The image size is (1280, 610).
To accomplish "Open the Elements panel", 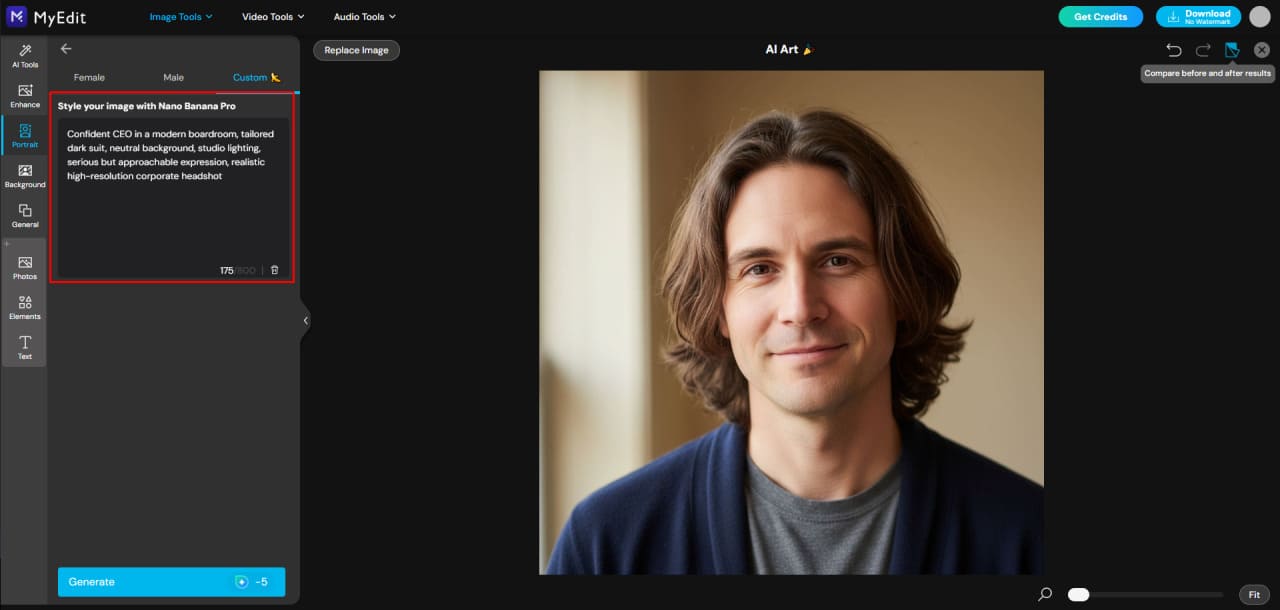I will (x=24, y=309).
